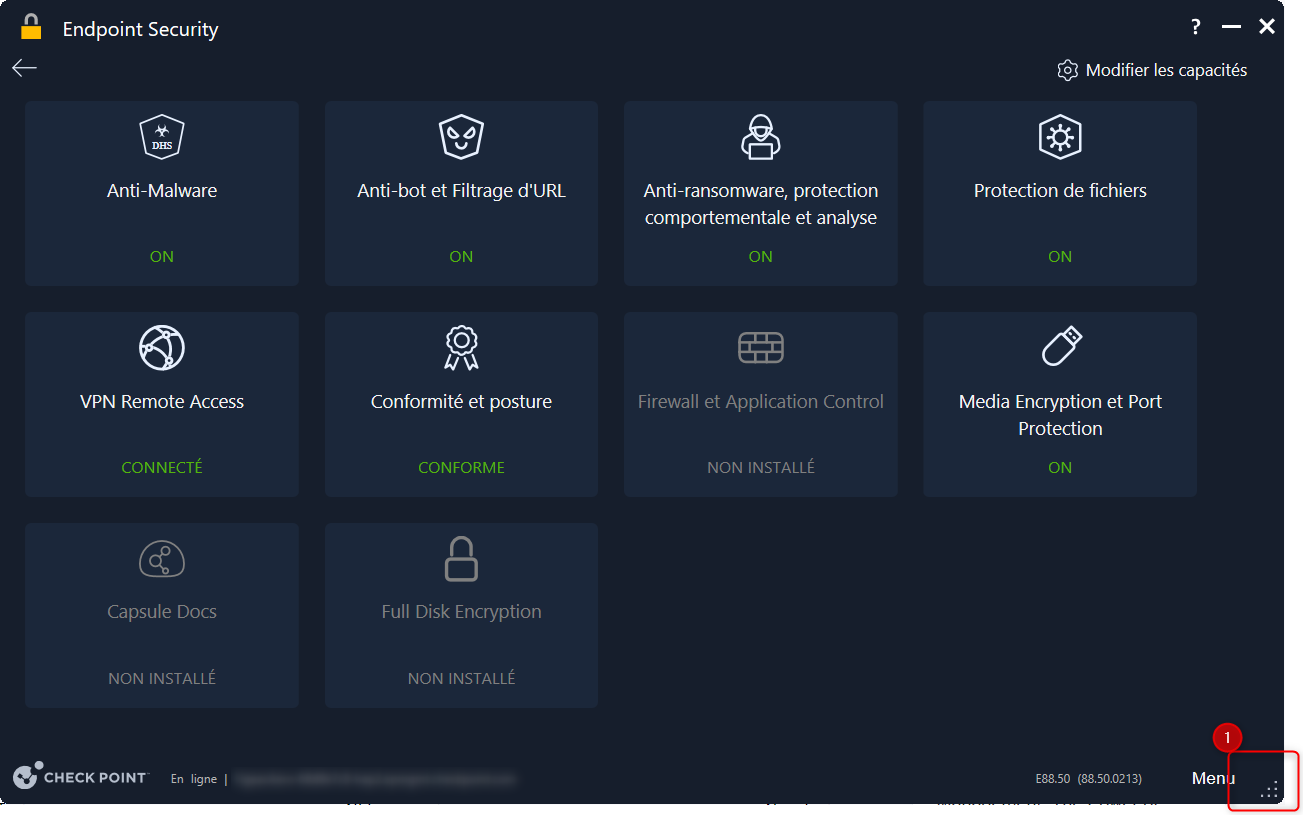
Task: Click the VPN Remote Access title
Action: (162, 401)
